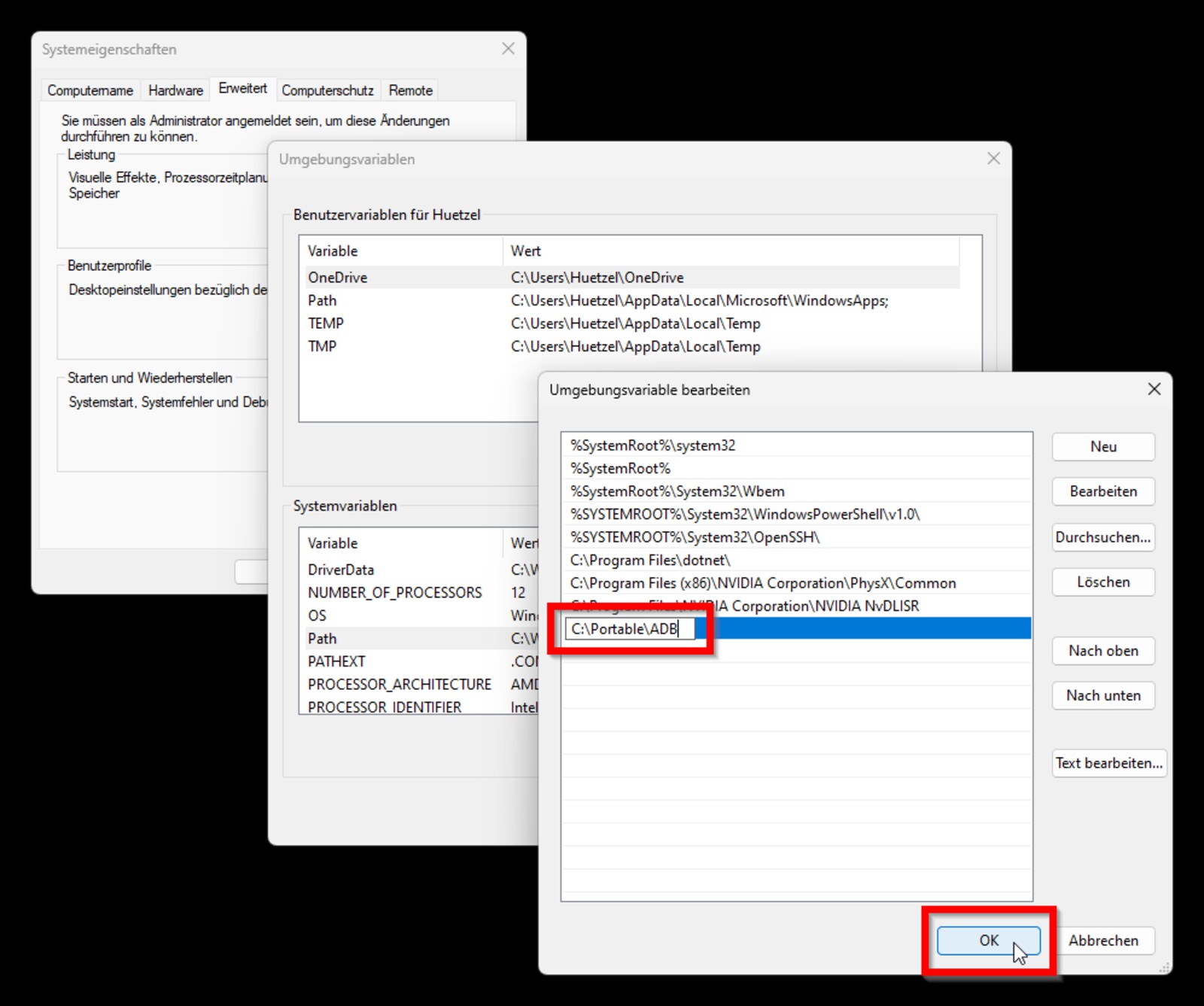
Task: Create a new path entry with Neu
Action: click(1102, 446)
